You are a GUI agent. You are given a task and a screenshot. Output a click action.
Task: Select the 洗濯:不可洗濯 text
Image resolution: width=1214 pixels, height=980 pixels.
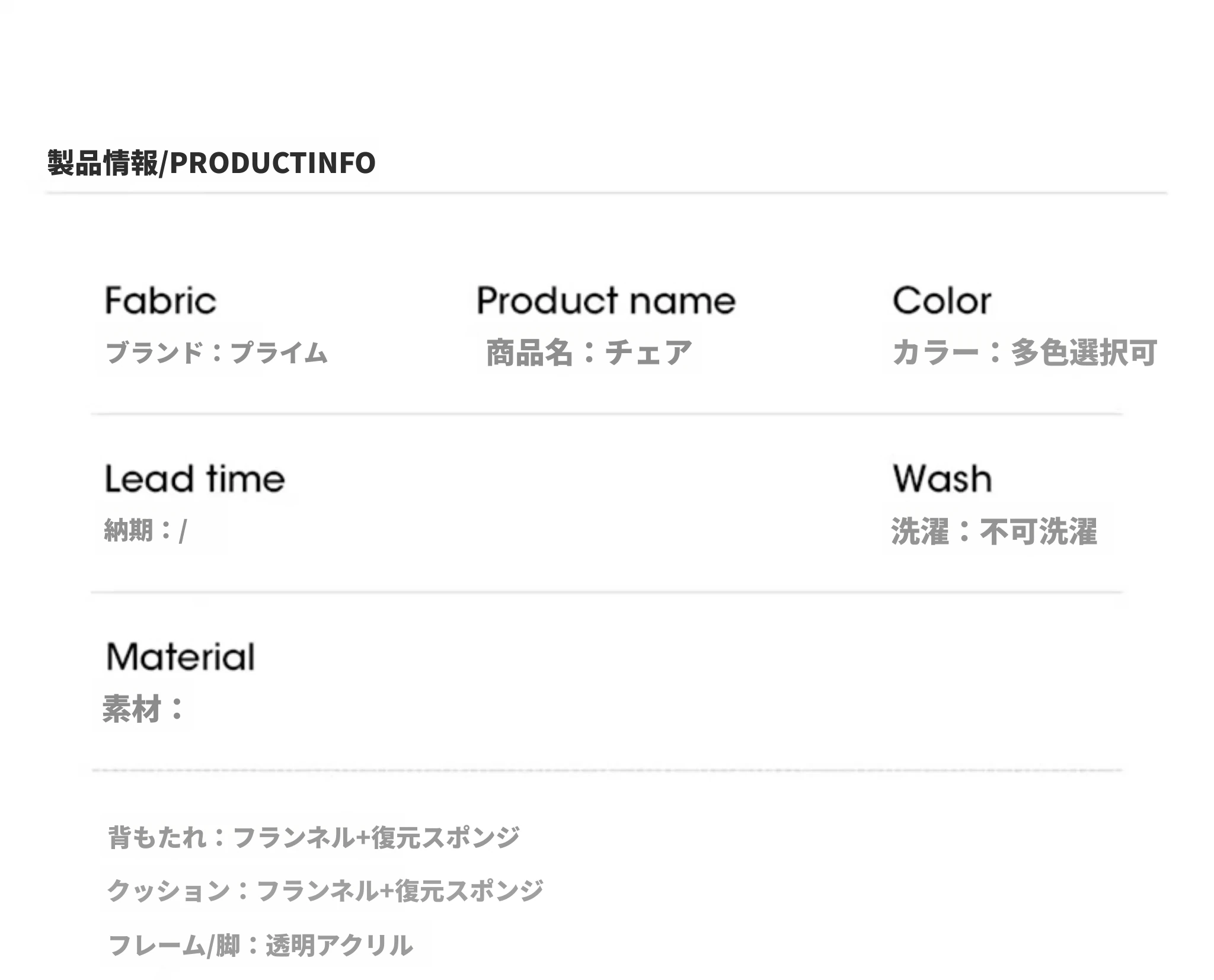point(994,531)
